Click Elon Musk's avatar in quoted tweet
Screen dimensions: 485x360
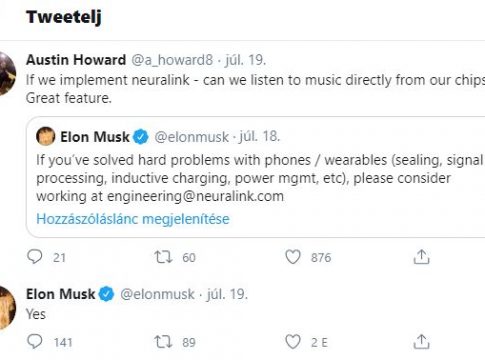point(46,136)
